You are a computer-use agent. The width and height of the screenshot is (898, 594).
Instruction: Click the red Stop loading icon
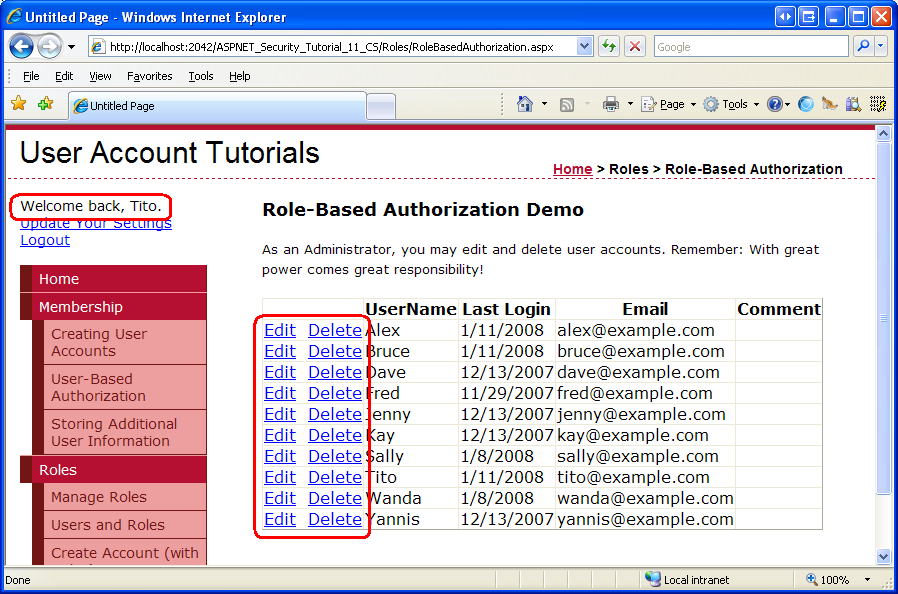pyautogui.click(x=635, y=46)
